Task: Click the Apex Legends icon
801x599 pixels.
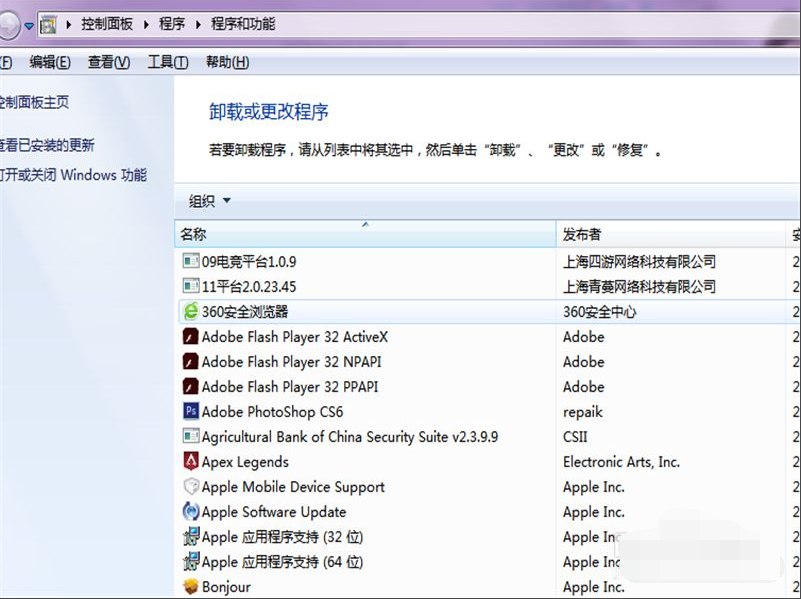Action: click(x=191, y=462)
